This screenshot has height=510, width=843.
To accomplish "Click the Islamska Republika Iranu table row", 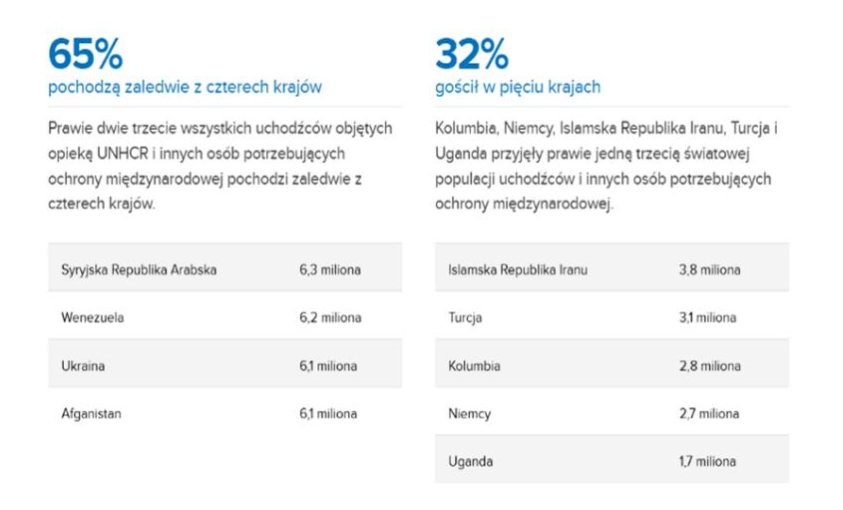I will [x=612, y=267].
